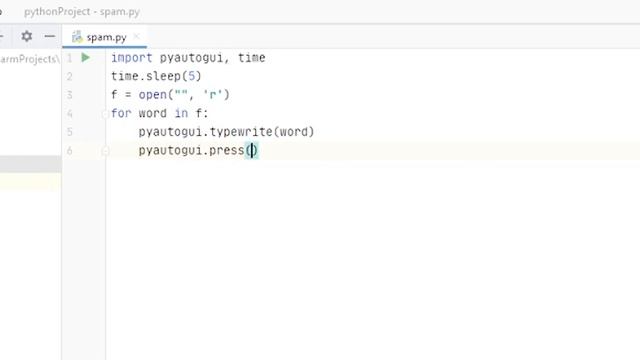The height and width of the screenshot is (360, 640).
Task: Place cursor inside the empty quotes in open()
Action: 181,95
